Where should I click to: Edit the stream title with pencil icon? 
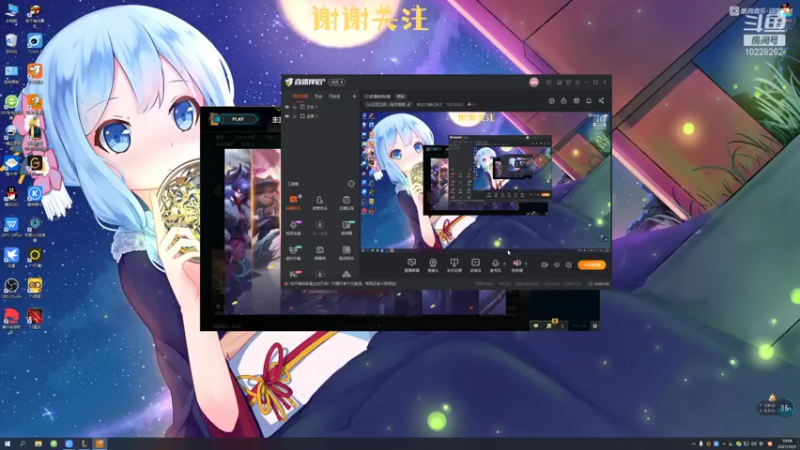pos(409,105)
